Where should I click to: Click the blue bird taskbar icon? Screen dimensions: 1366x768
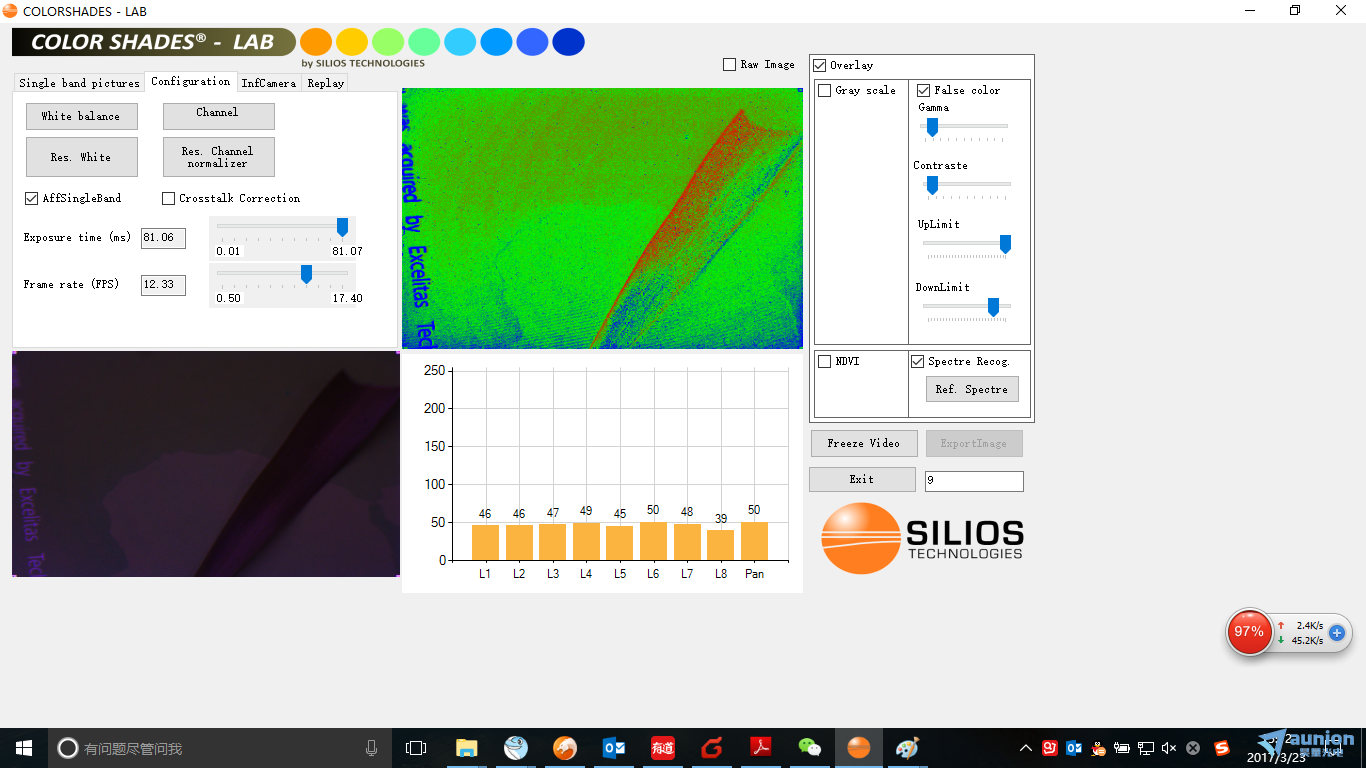pos(516,748)
